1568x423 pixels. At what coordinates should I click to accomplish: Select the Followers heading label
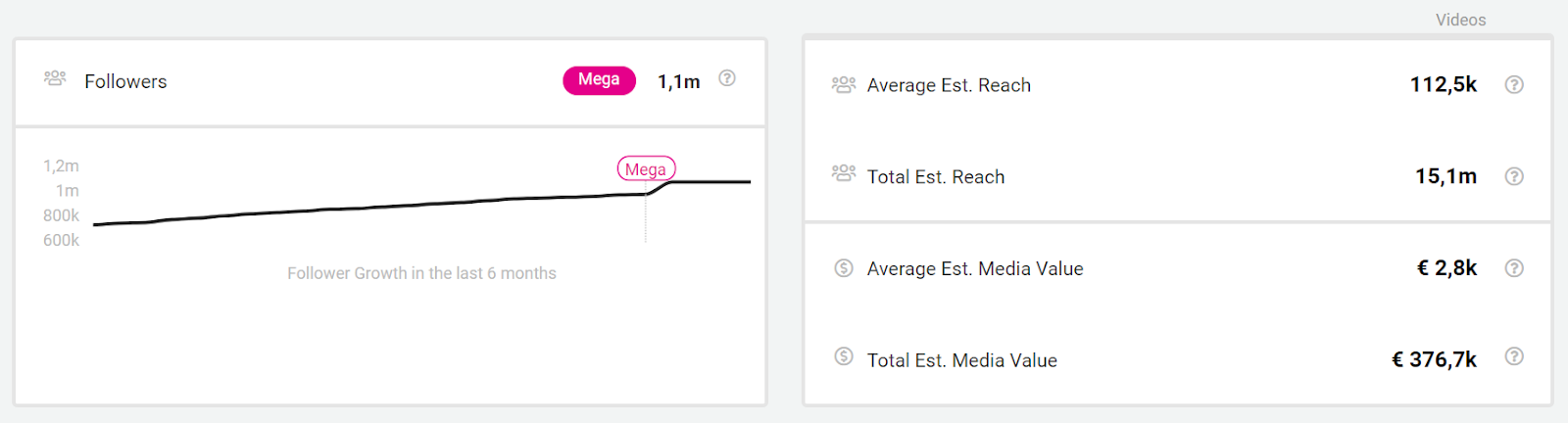125,82
